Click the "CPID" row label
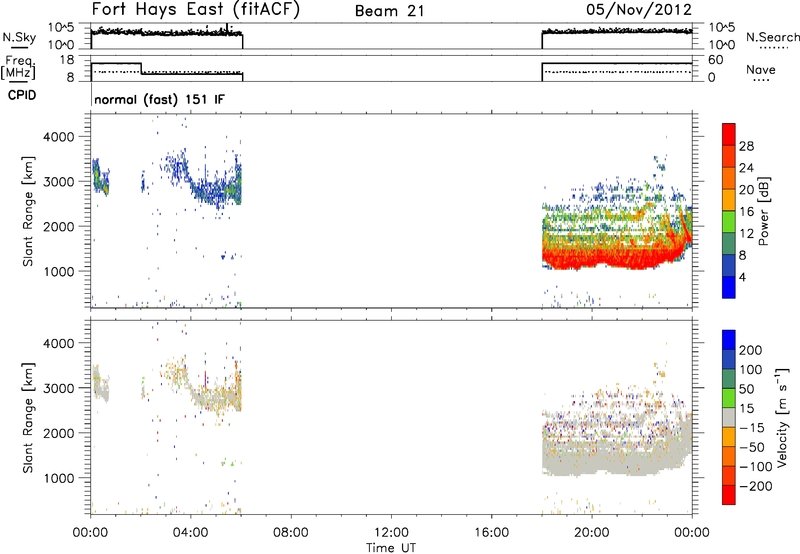Viewport: 800px width, 554px height. (22, 95)
